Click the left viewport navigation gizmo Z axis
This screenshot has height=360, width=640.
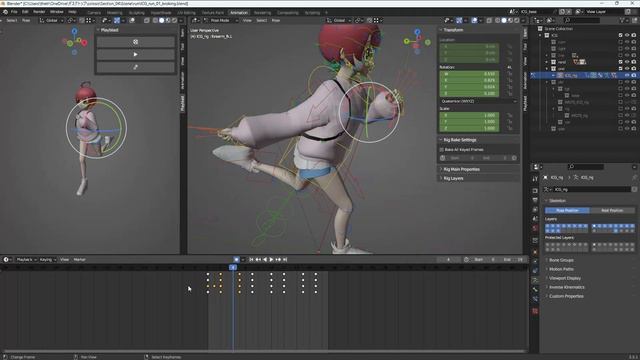74,31
